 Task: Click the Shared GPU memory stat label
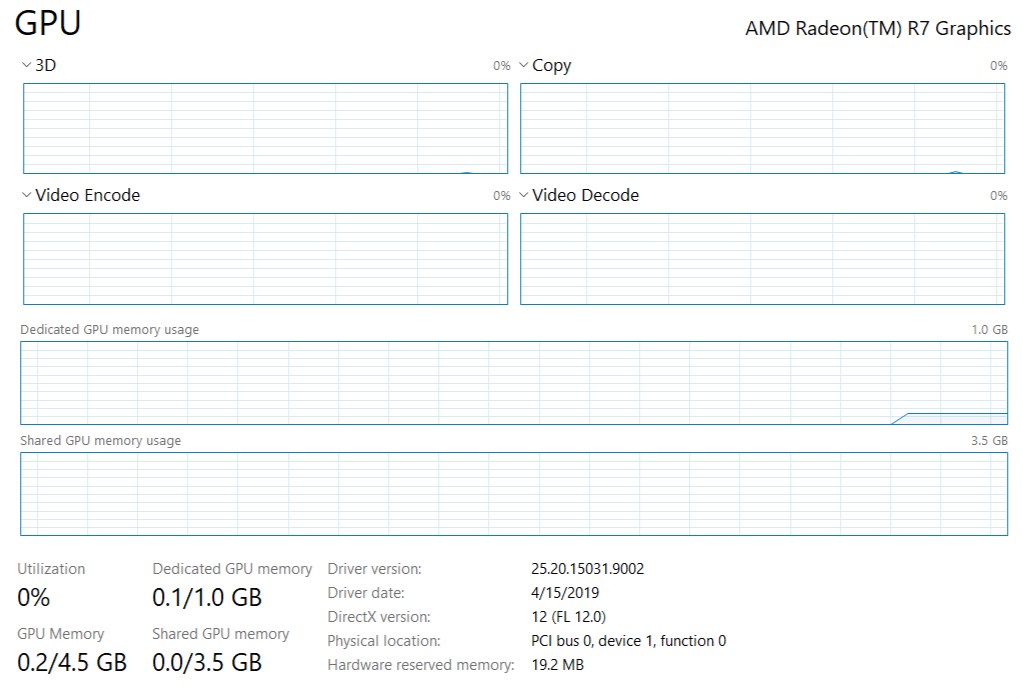221,634
